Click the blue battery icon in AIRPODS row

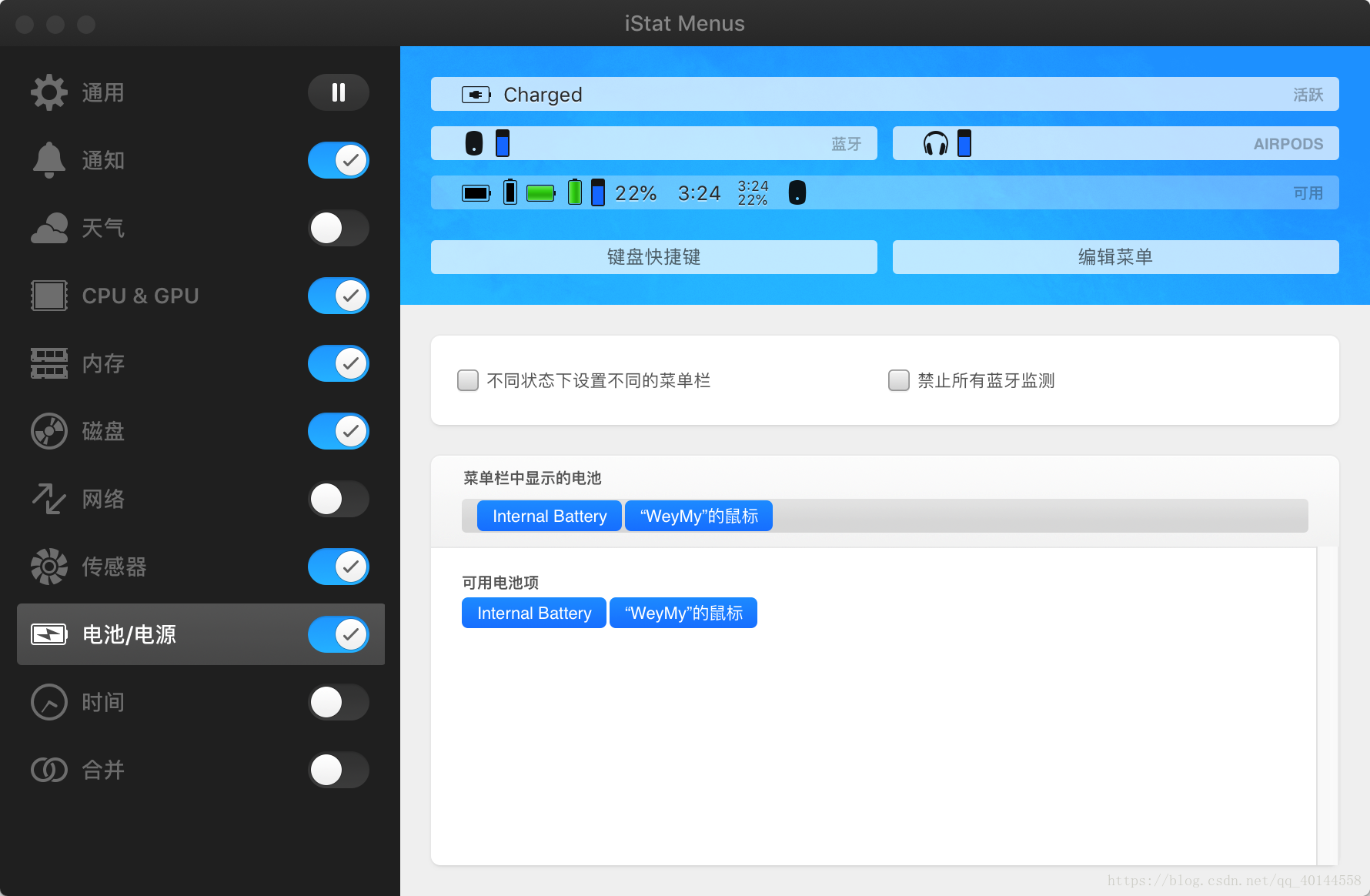tap(964, 143)
